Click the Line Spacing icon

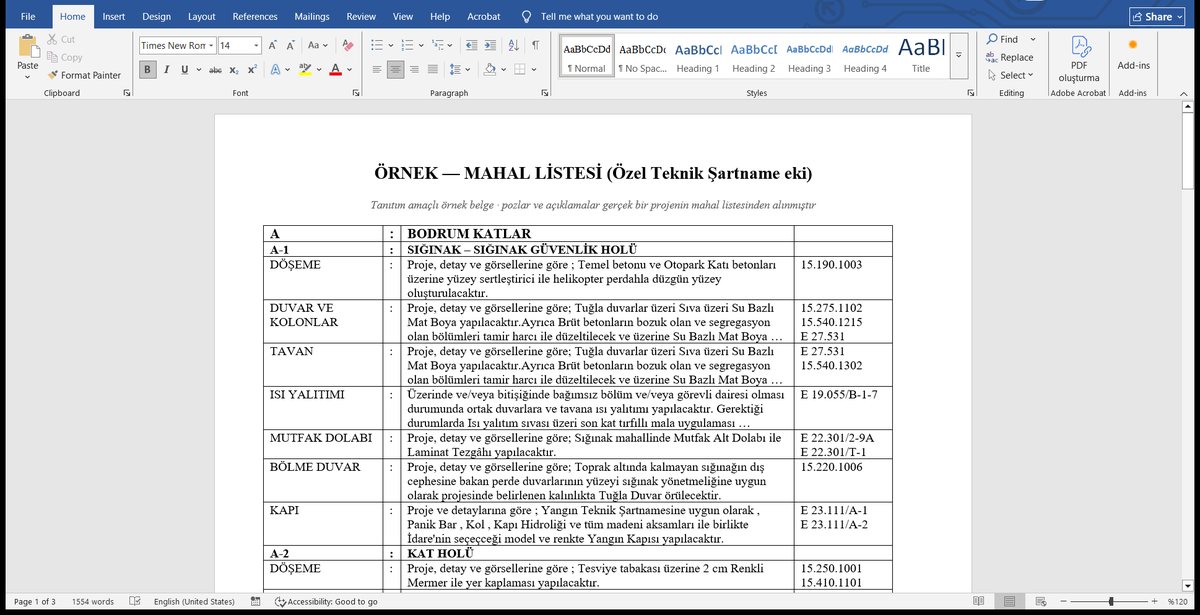[456, 69]
